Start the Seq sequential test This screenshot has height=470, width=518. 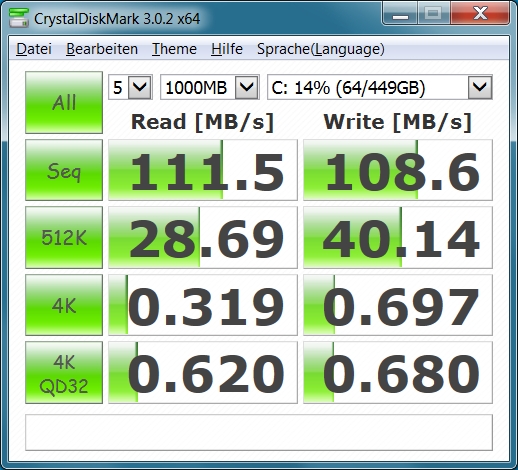point(64,170)
